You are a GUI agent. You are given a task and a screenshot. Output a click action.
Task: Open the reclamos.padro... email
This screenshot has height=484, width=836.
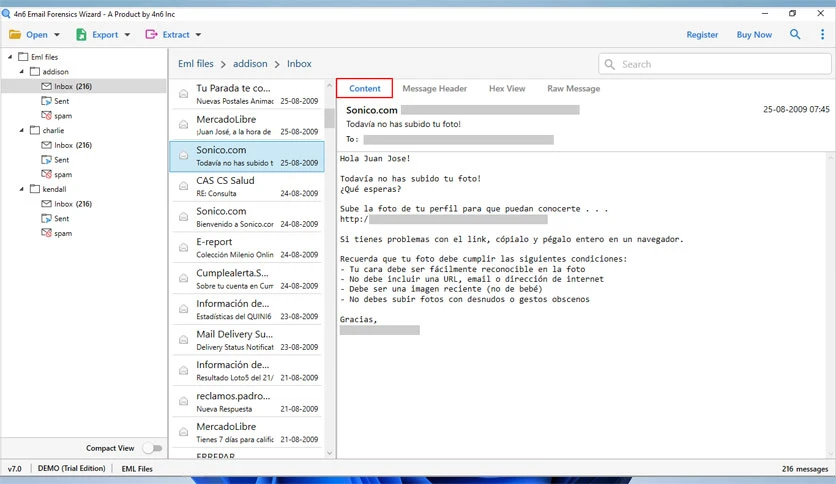pyautogui.click(x=247, y=402)
